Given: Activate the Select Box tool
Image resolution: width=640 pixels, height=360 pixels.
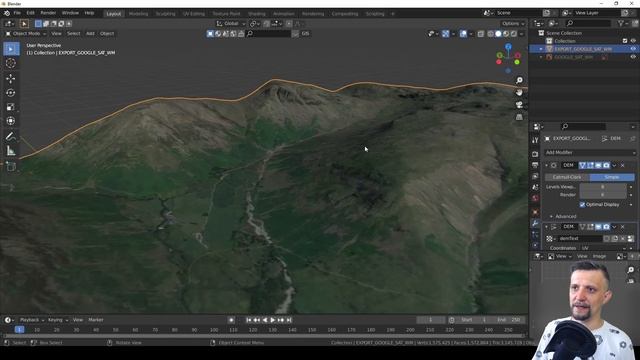Looking at the screenshot, I should [x=11, y=49].
